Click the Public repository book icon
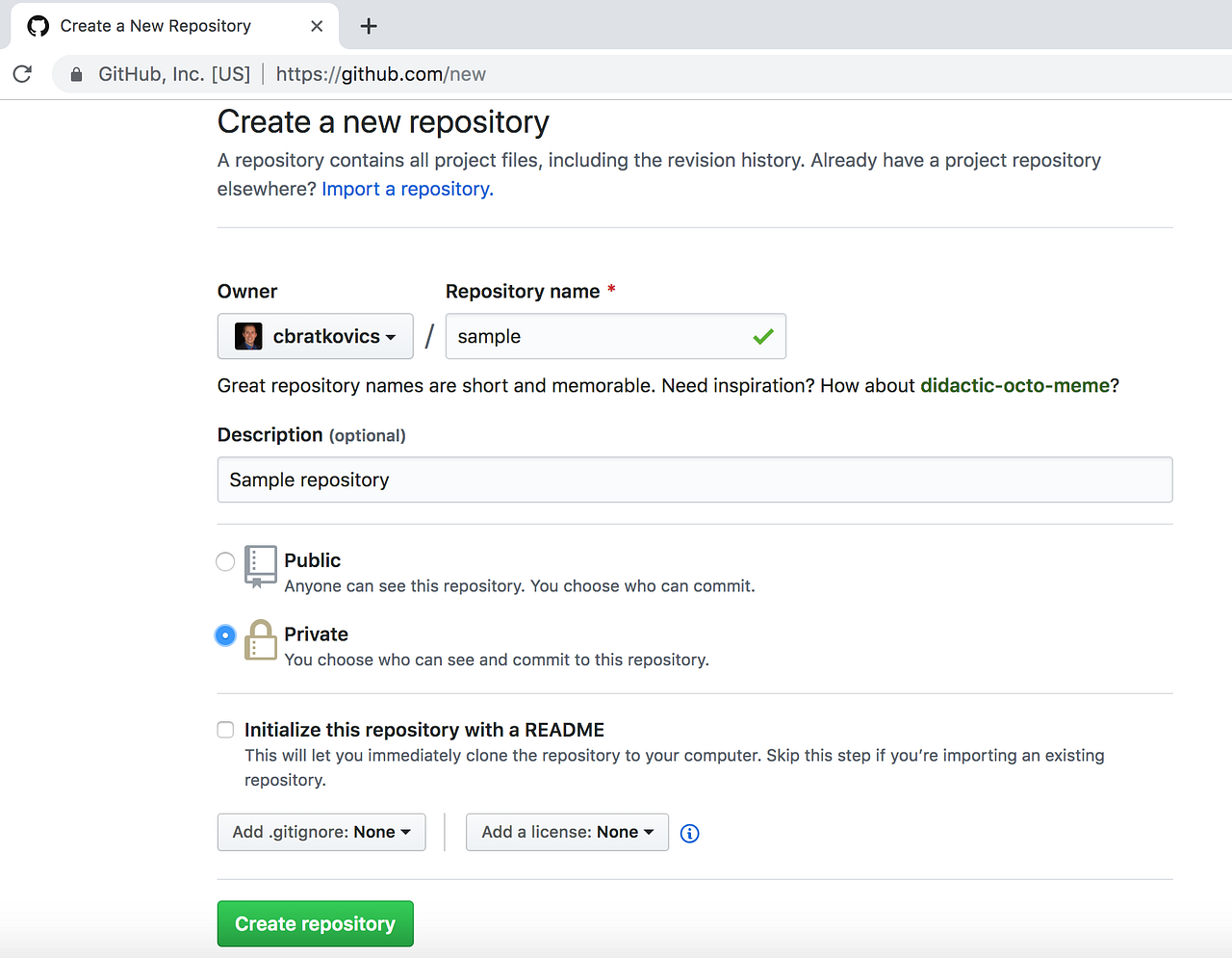Screen dimensions: 1232x958 [x=260, y=566]
